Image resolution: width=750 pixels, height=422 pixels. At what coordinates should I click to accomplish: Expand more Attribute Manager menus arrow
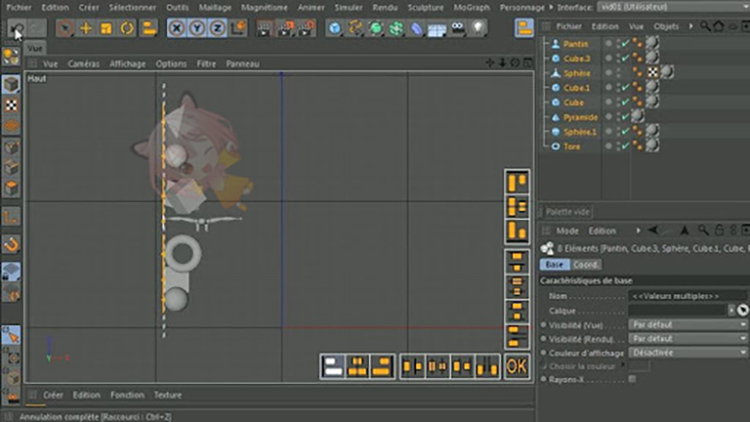tap(638, 231)
